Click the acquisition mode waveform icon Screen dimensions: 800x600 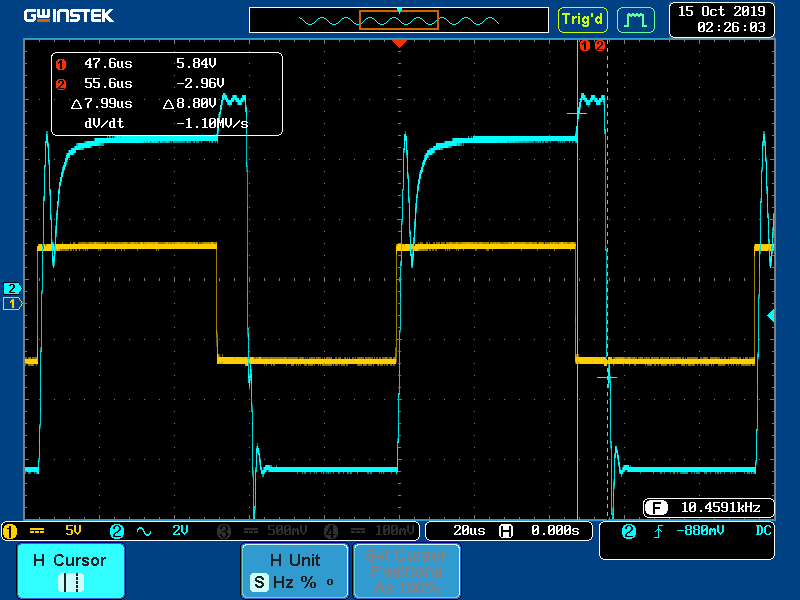pyautogui.click(x=636, y=20)
